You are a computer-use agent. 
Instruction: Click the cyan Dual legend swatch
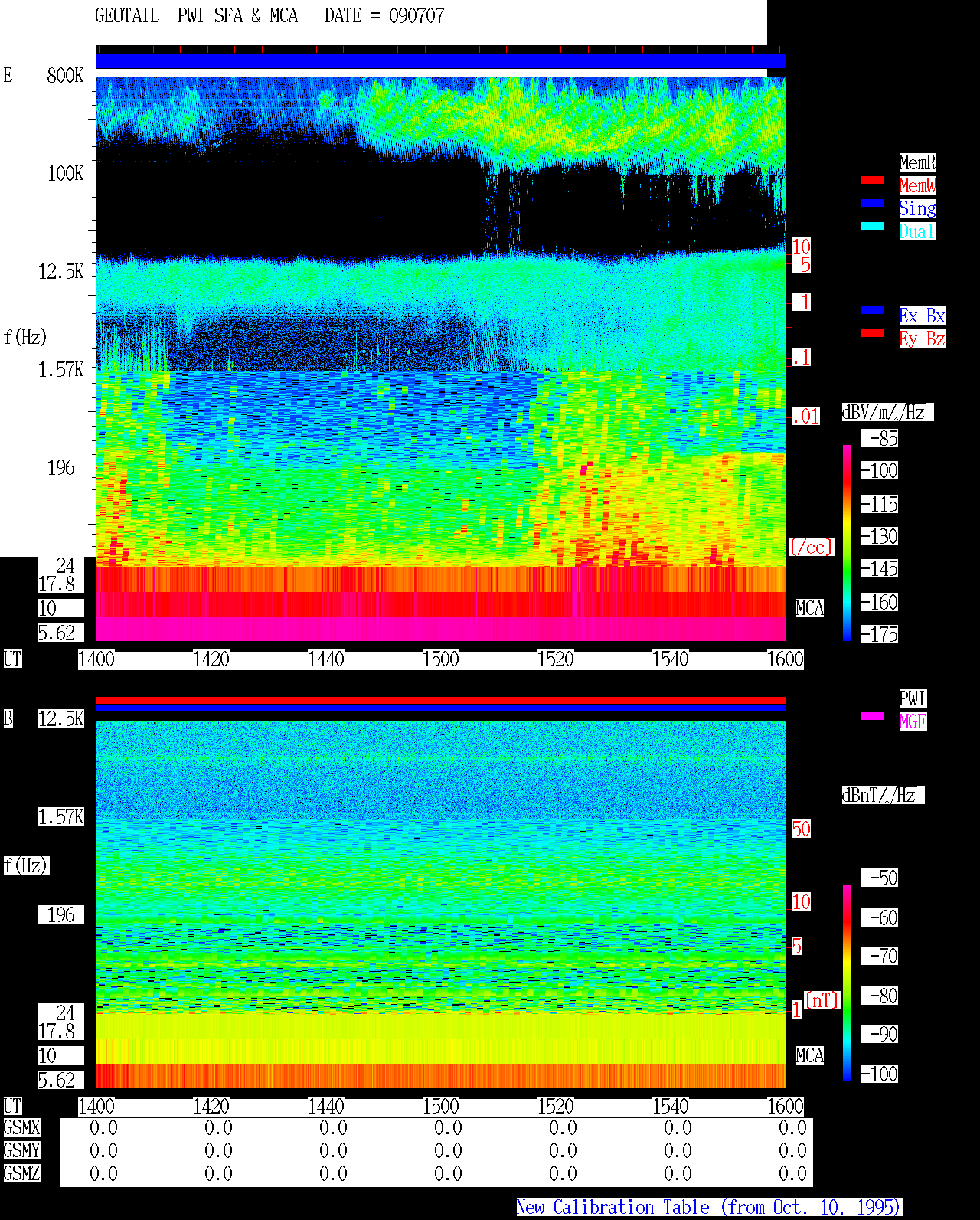[x=873, y=226]
